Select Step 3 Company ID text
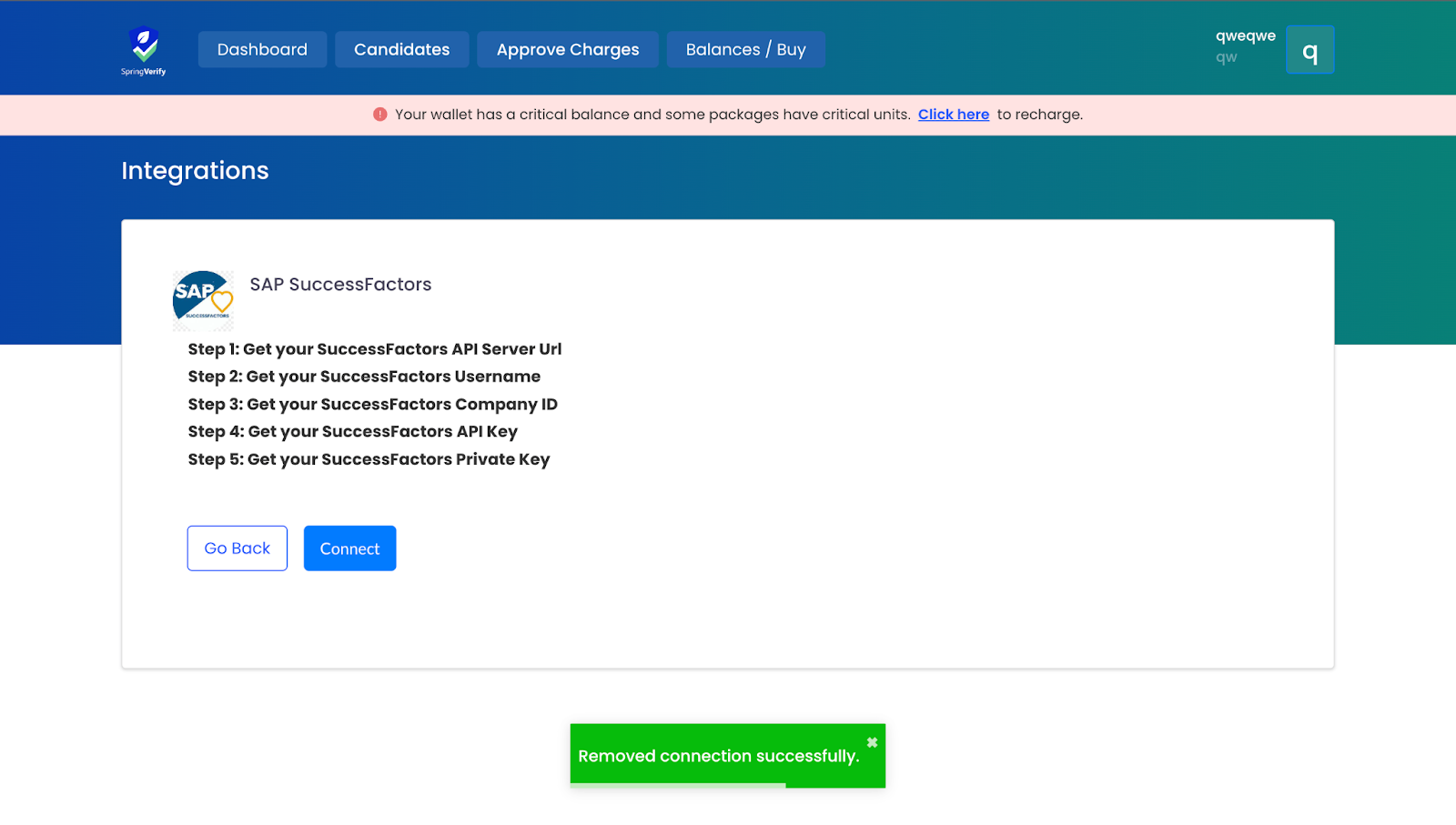1456x825 pixels. 372,405
